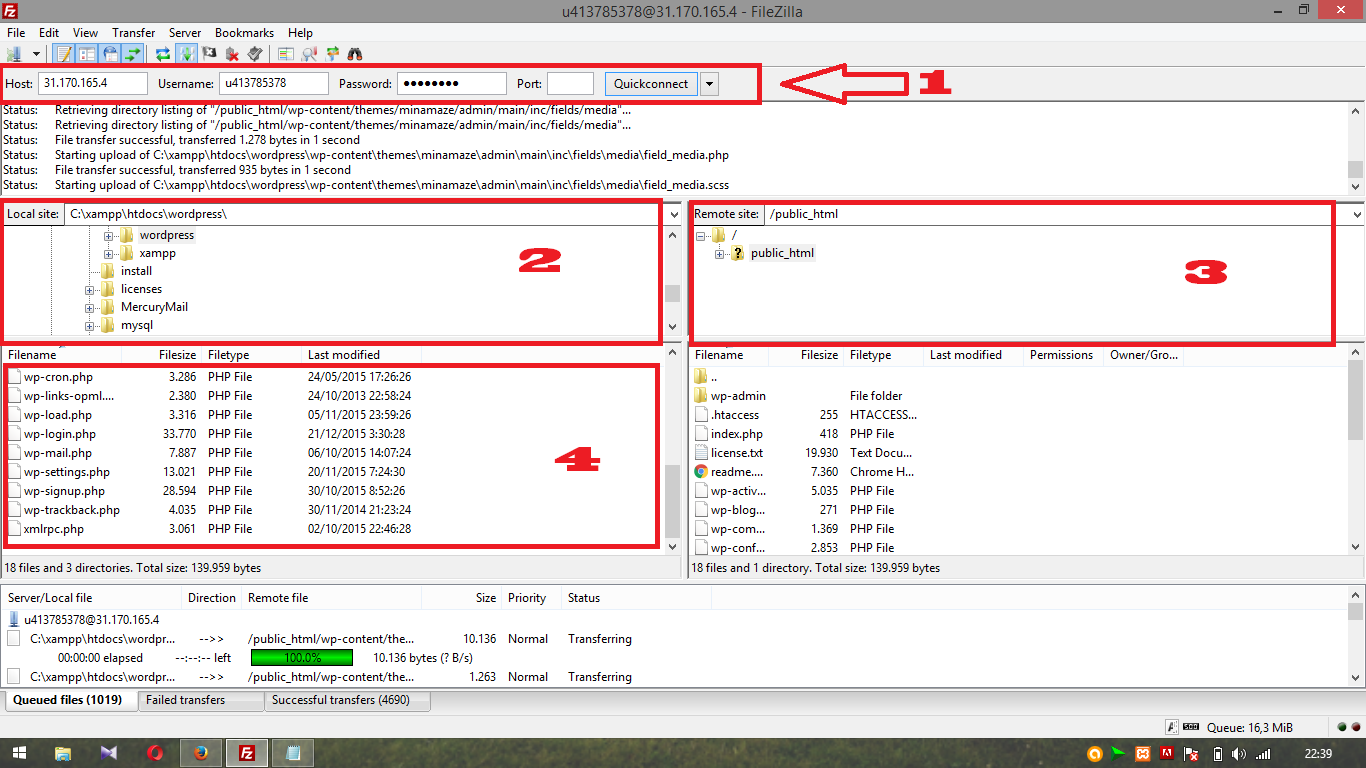Switch to the Failed transfers tab
The width and height of the screenshot is (1366, 768).
pos(201,700)
